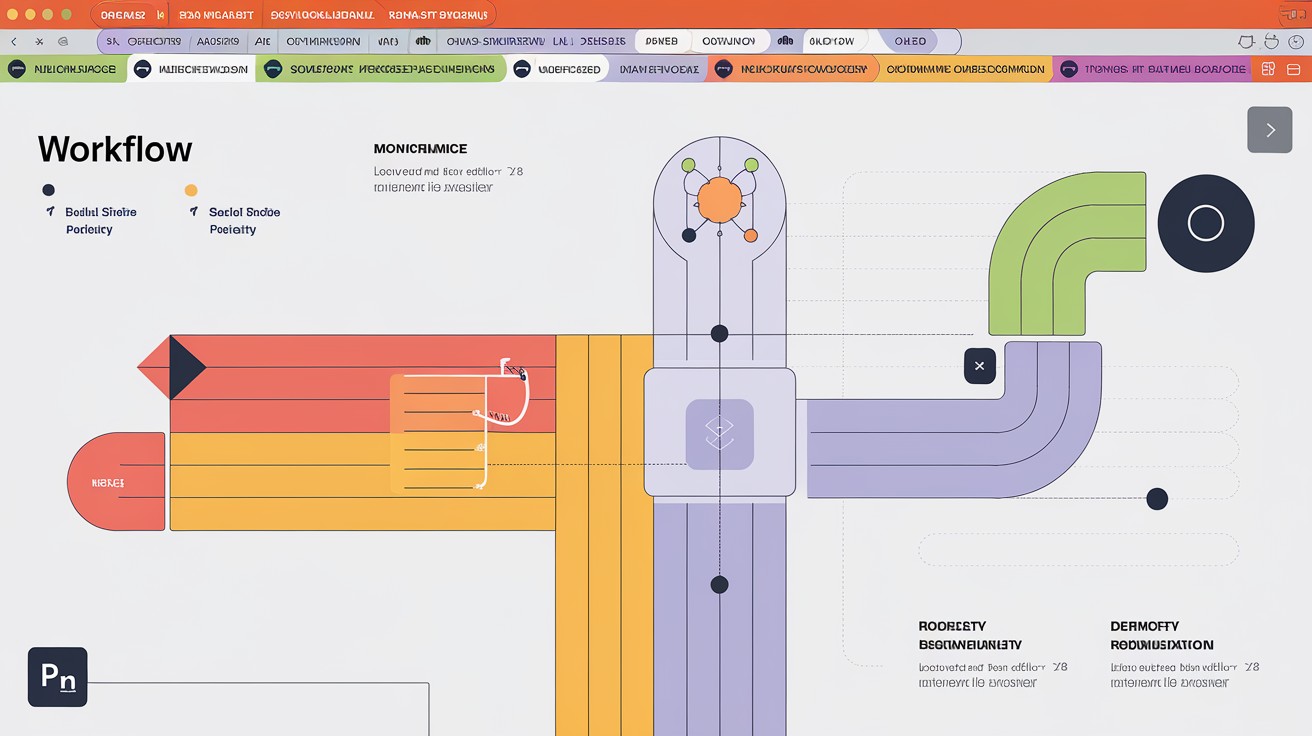Toggle the green dot at the node diagram's top left

(688, 165)
